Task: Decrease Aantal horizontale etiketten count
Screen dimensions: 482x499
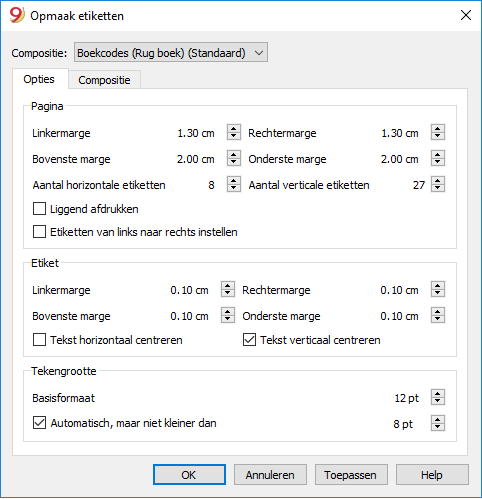Action: tap(234, 188)
